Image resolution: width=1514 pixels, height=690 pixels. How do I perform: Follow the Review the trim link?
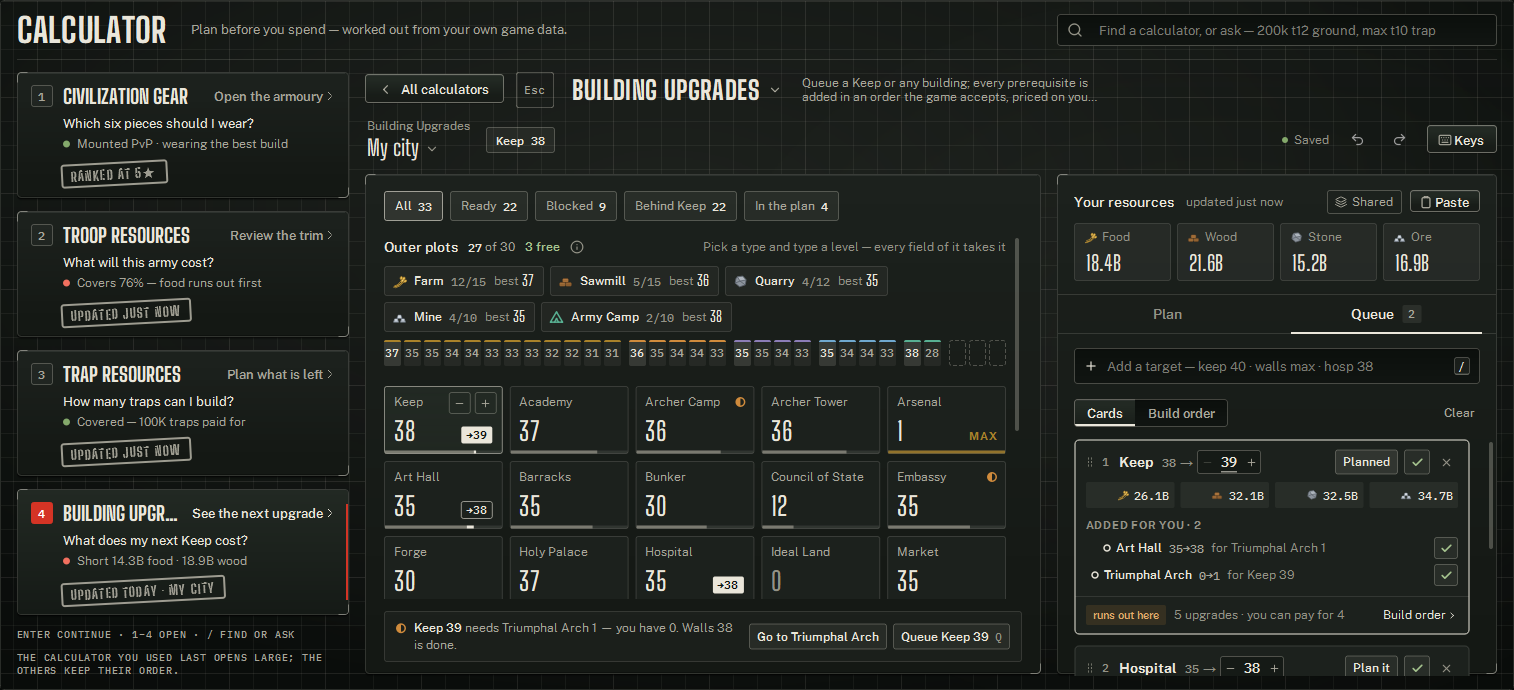(x=281, y=236)
